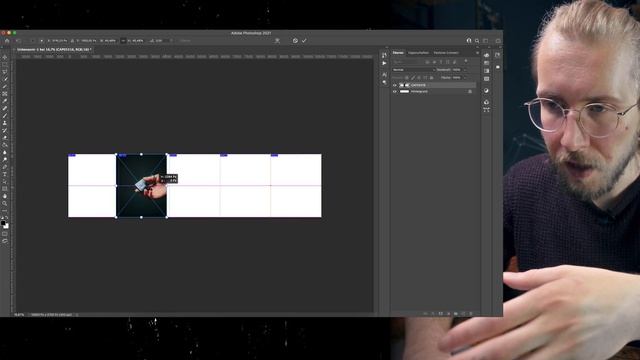This screenshot has width=640, height=360.
Task: Select the Blur tool
Action: (x=5, y=152)
